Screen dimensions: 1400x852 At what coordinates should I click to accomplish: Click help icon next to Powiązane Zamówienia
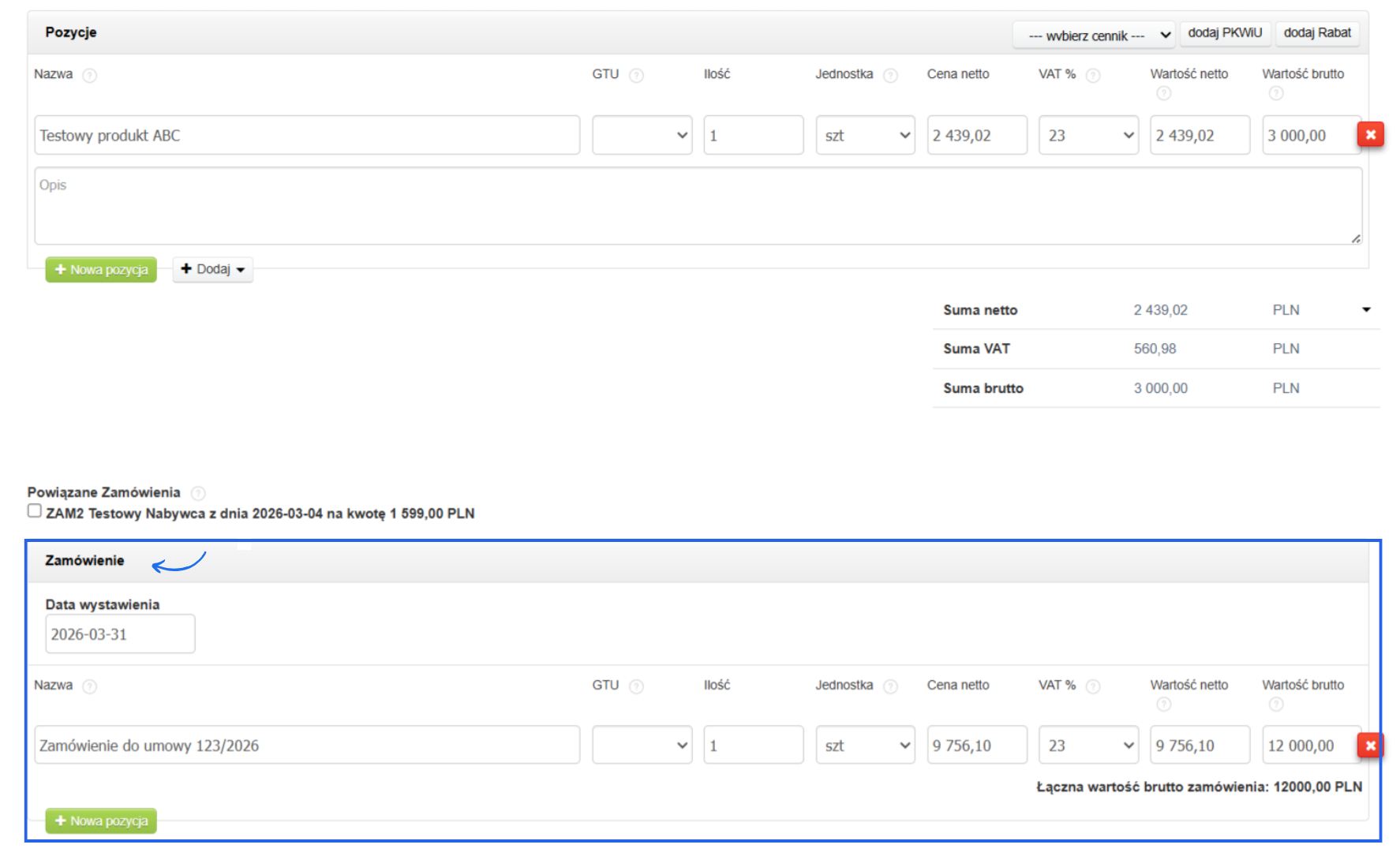(198, 493)
